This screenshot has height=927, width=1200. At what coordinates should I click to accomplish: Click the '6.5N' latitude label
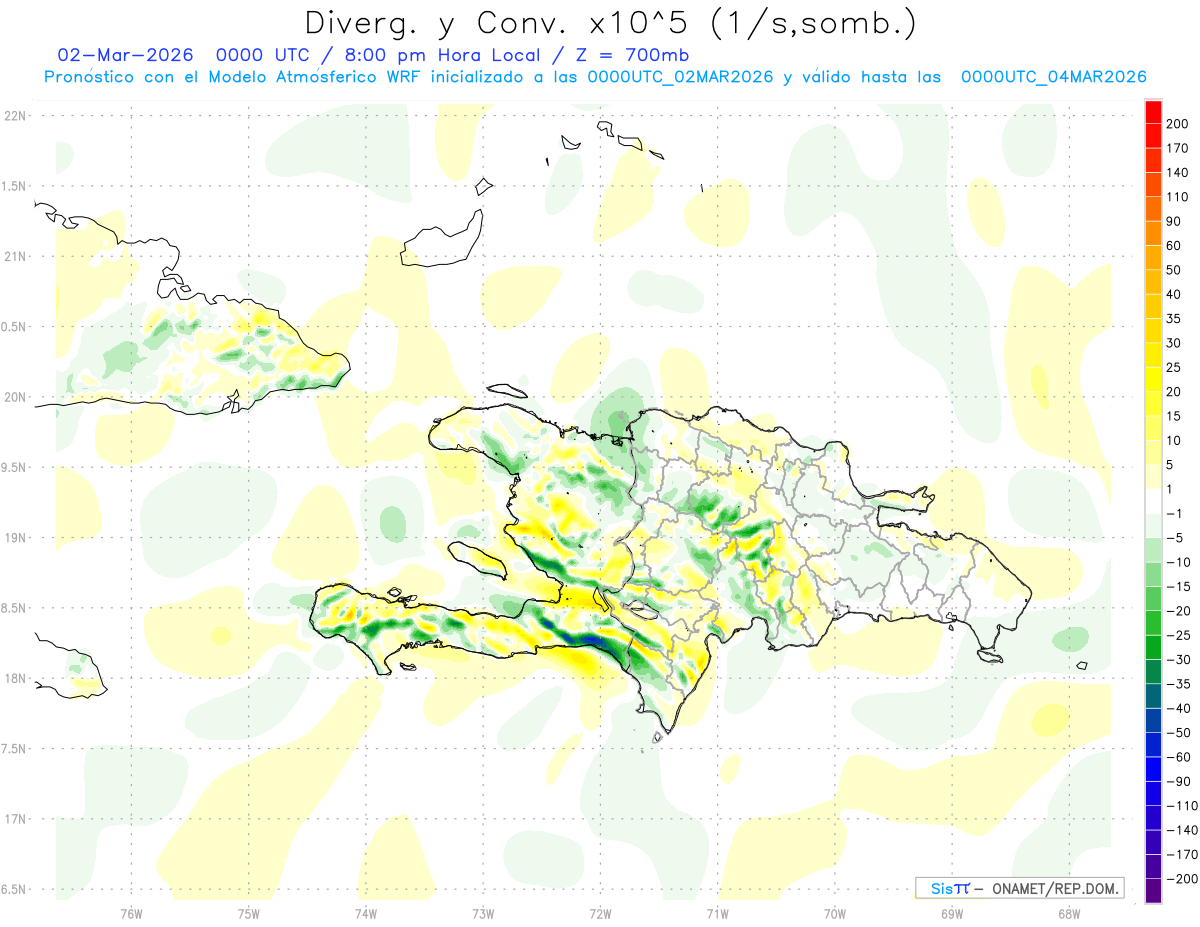click(15, 889)
